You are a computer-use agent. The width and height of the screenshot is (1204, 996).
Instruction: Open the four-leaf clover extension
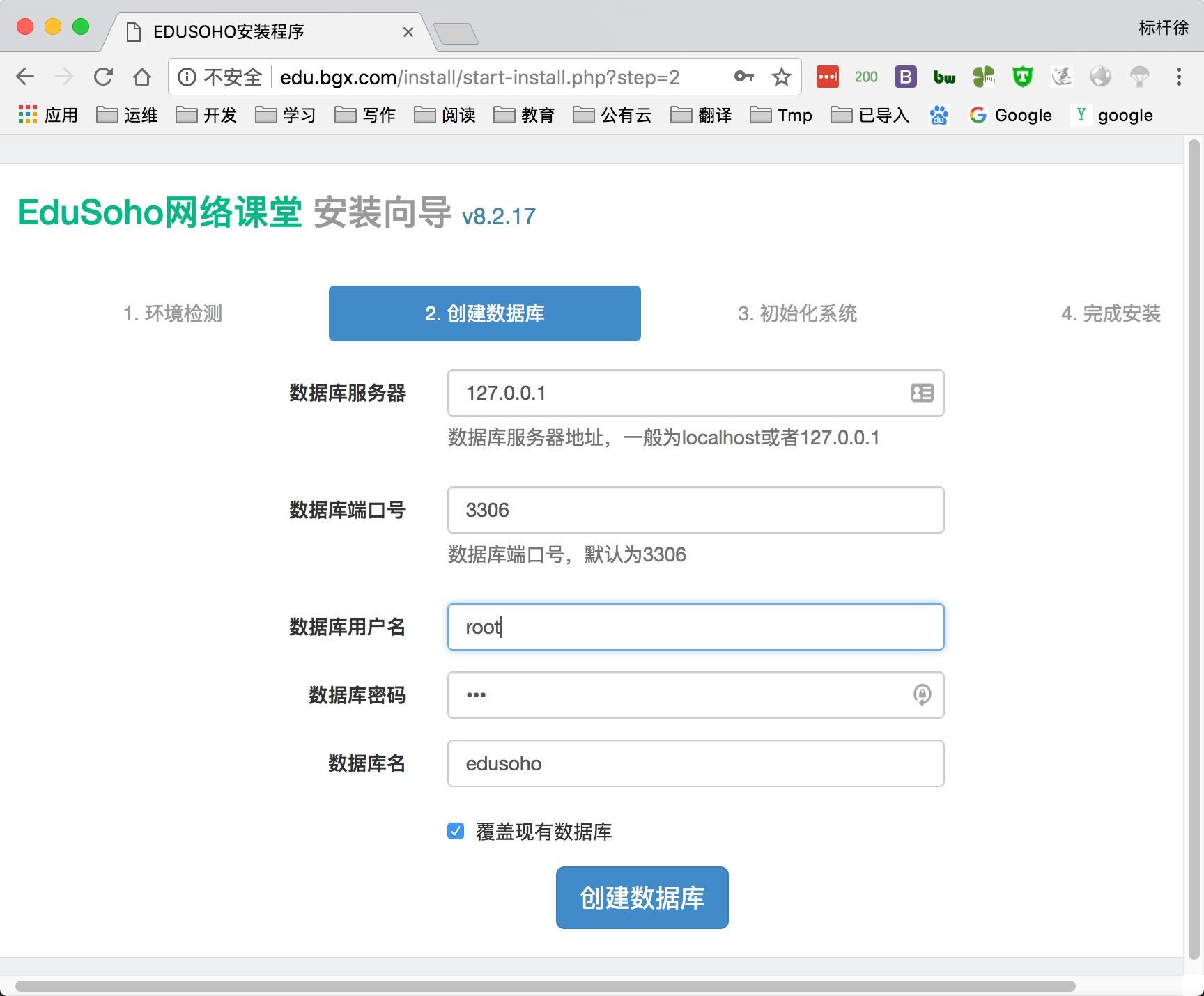tap(984, 77)
